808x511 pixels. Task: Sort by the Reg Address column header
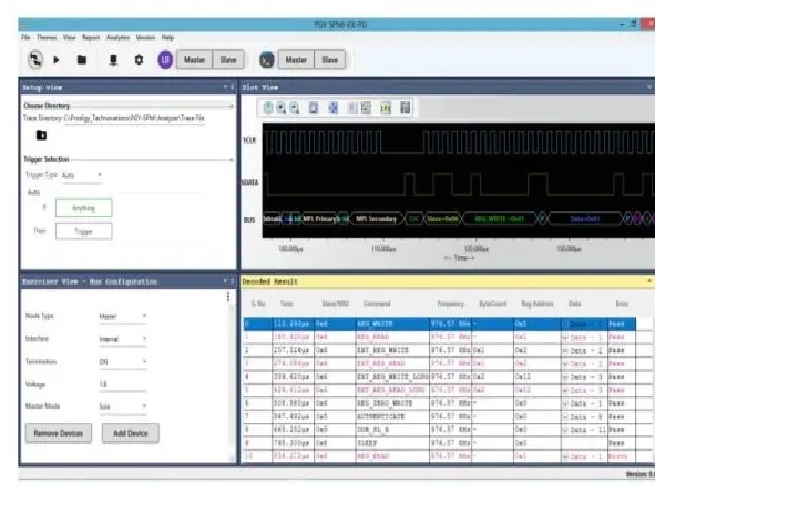point(537,304)
